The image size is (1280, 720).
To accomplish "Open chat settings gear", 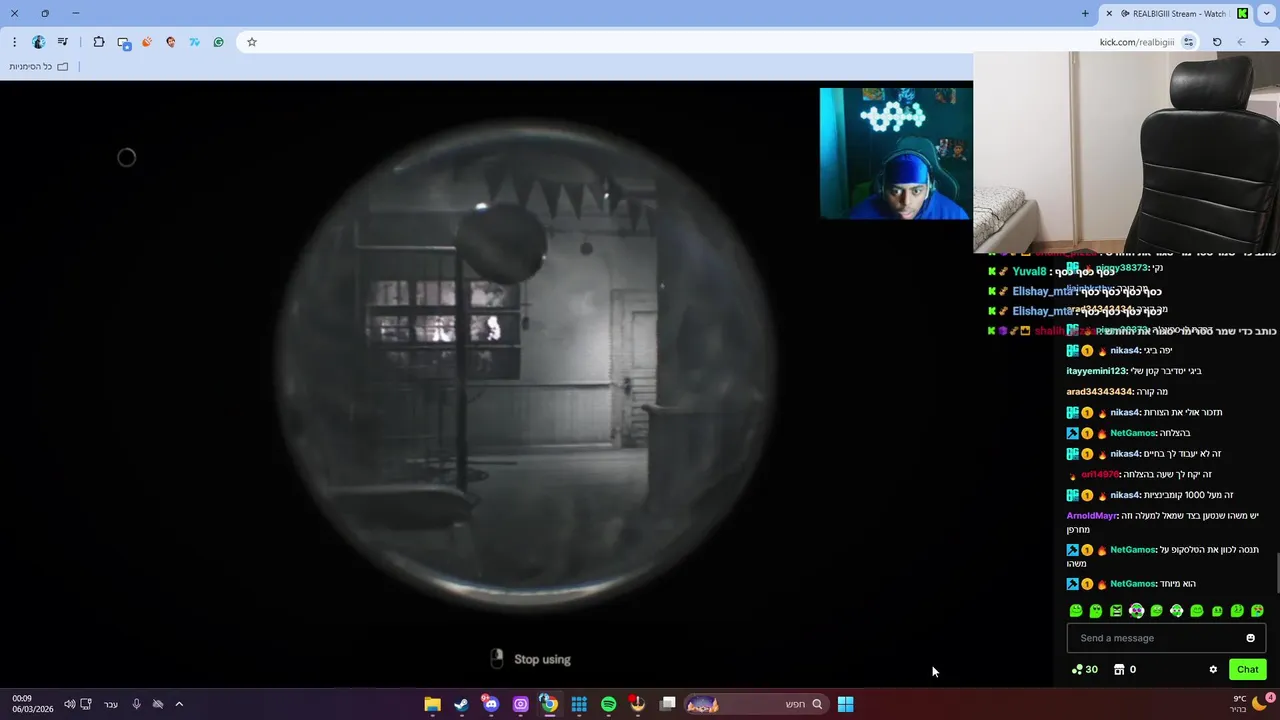I will 1213,670.
